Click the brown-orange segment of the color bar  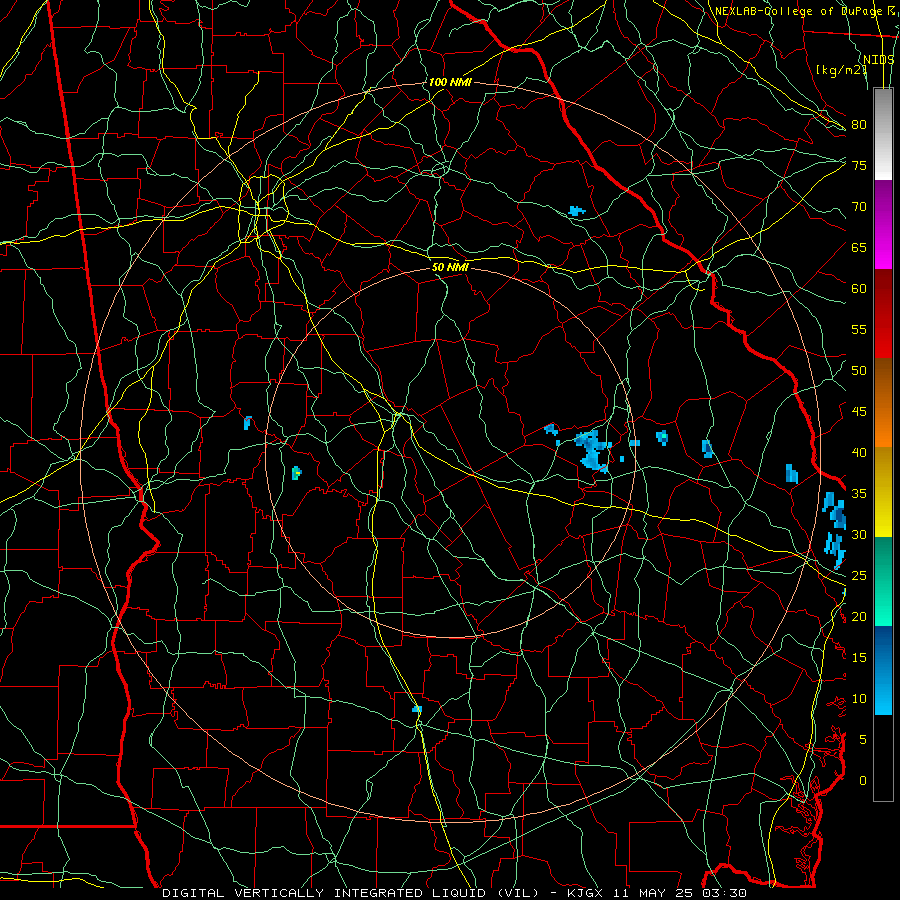pyautogui.click(x=883, y=403)
